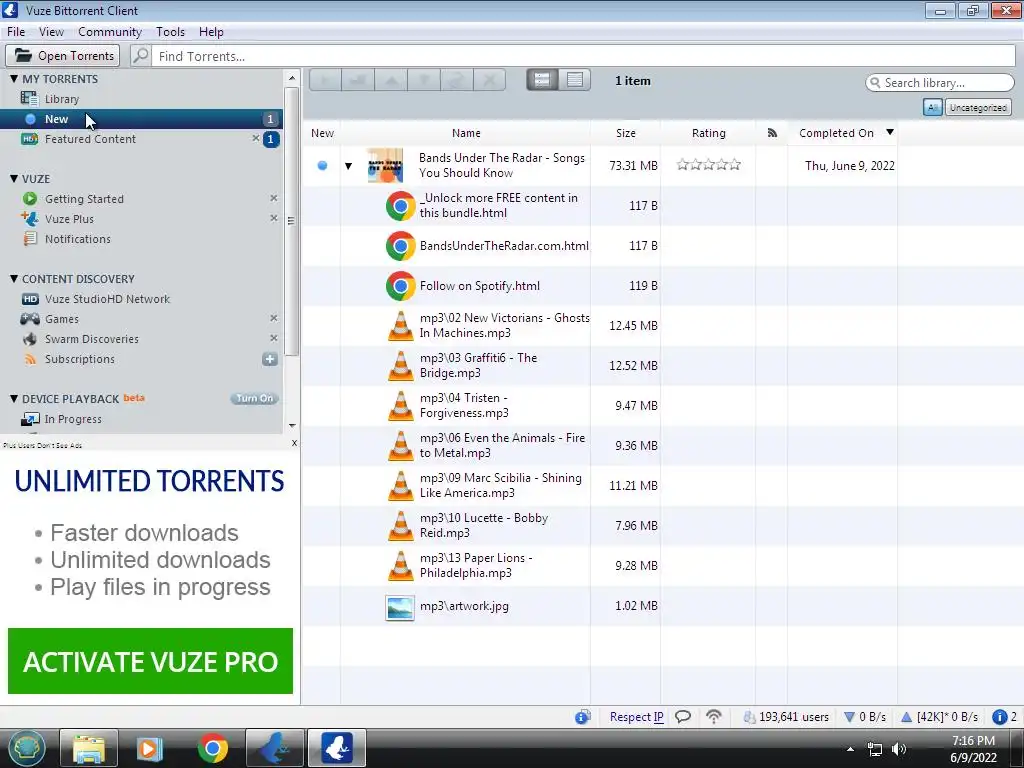
Task: Click Respect IP link in status bar
Action: [x=636, y=716]
